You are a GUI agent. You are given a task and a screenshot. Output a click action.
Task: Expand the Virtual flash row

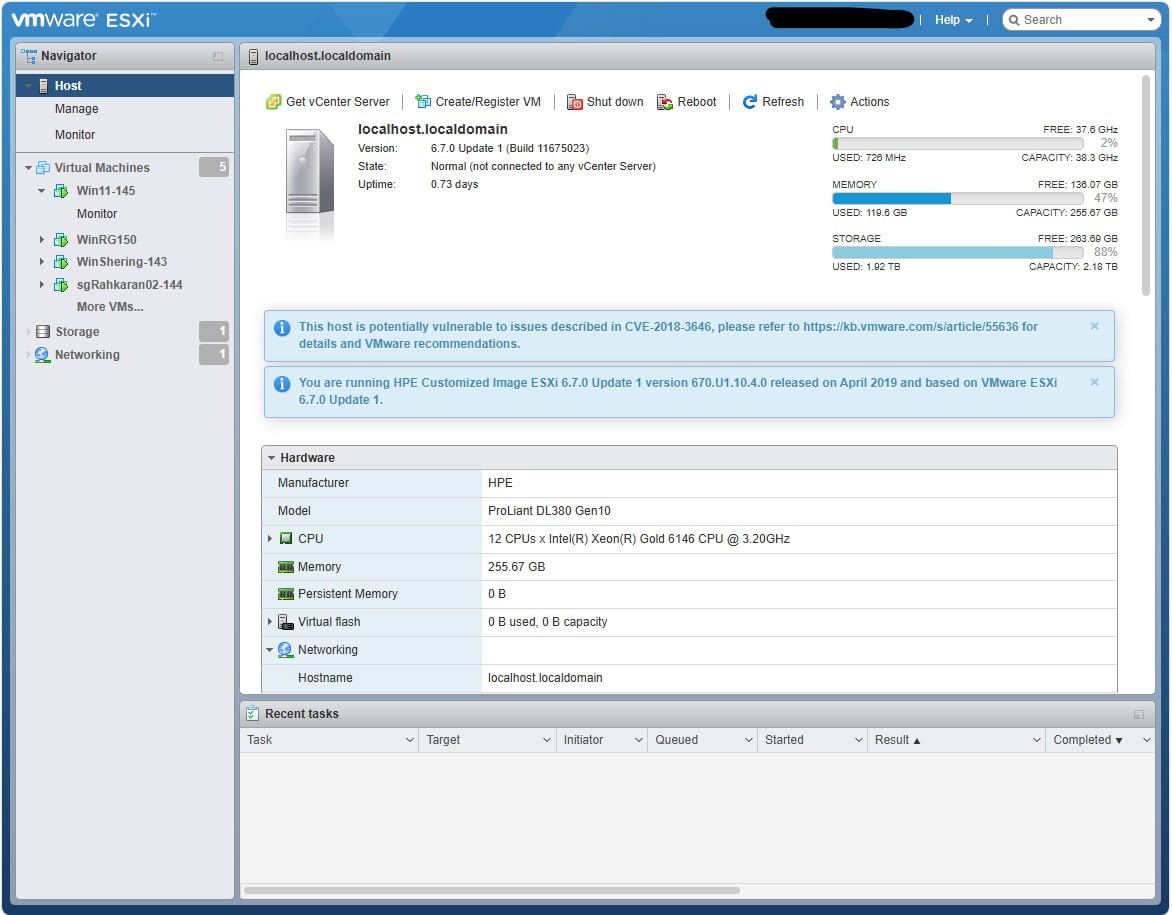270,621
